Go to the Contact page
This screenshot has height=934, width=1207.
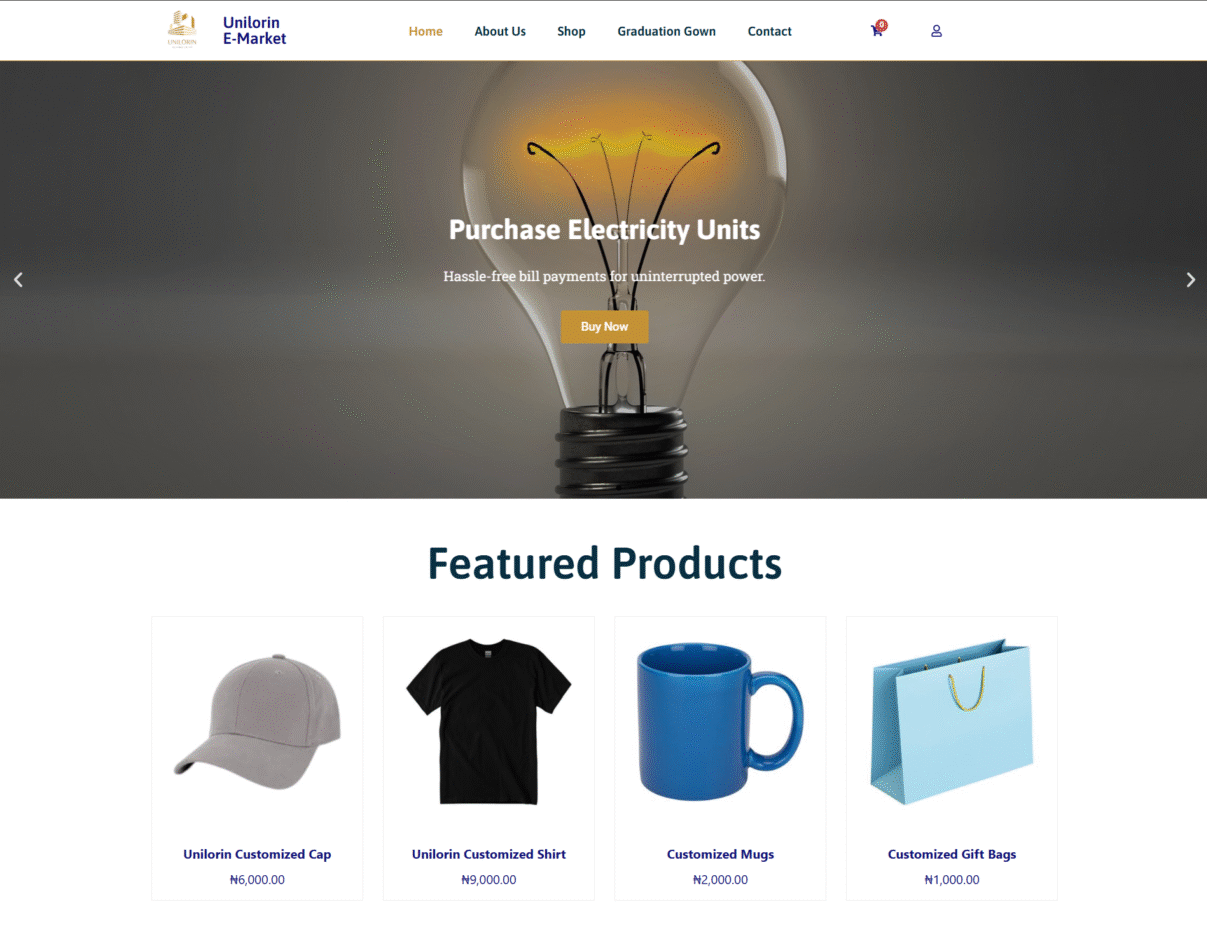(x=770, y=31)
